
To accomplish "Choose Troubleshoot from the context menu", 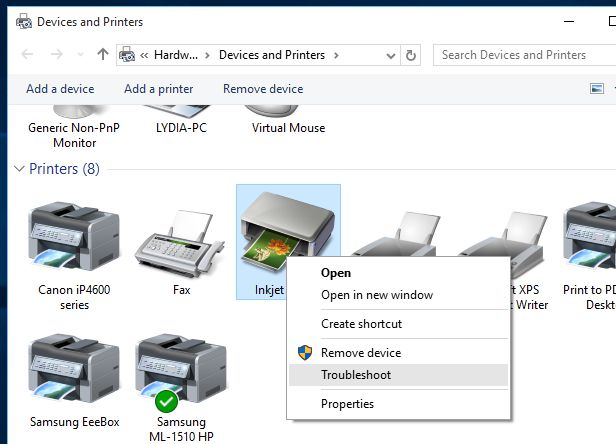I will [398, 375].
